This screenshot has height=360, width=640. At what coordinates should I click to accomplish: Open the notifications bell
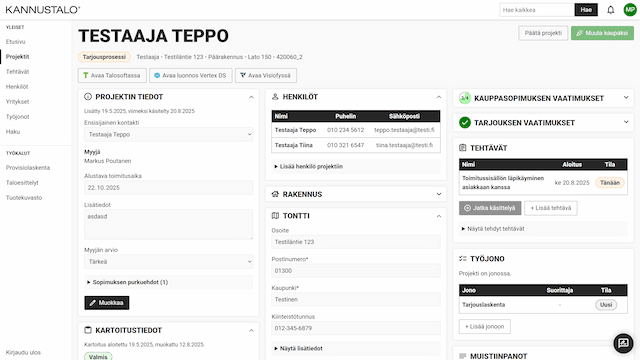click(x=610, y=10)
